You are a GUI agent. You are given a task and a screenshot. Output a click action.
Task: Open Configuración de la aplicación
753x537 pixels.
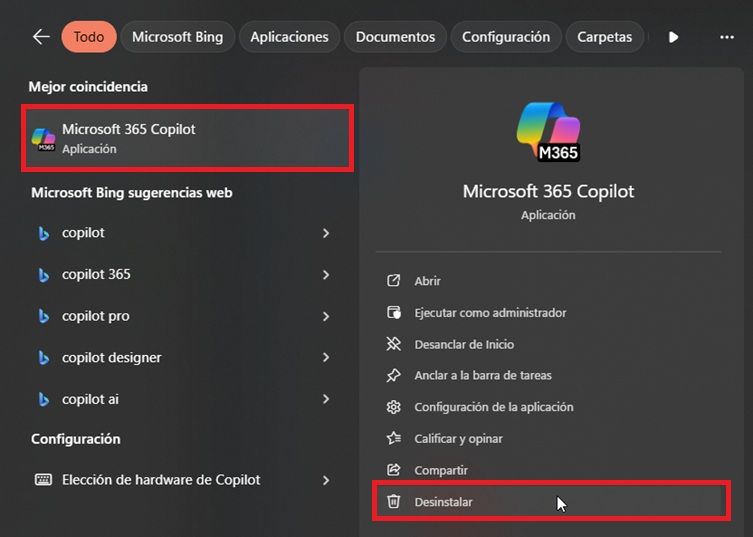(548, 407)
